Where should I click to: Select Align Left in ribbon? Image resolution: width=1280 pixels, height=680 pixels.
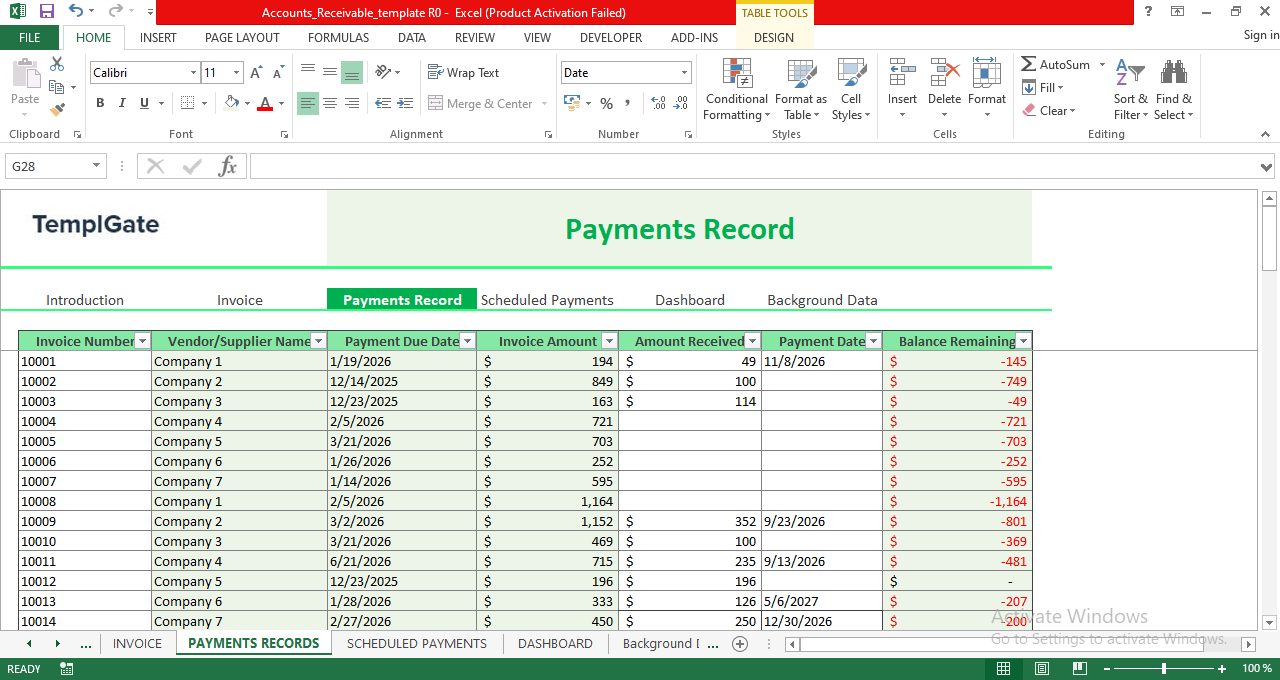(308, 103)
